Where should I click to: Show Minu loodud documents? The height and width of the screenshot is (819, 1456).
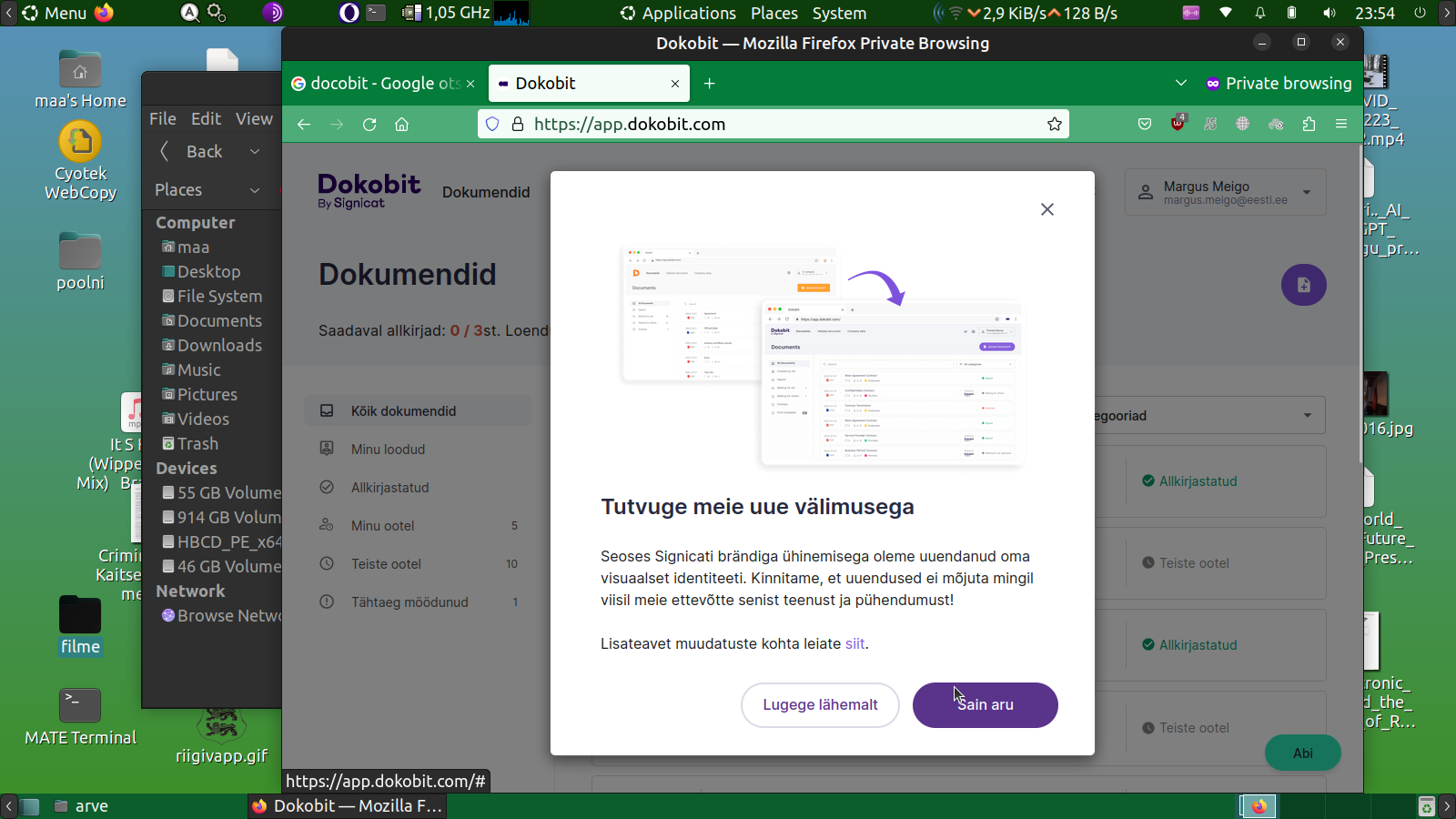click(x=419, y=450)
